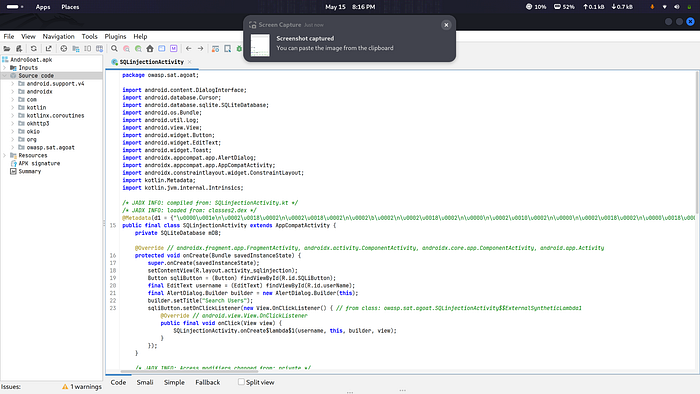
Task: Expand the Inputs tree node
Action: tap(5, 68)
